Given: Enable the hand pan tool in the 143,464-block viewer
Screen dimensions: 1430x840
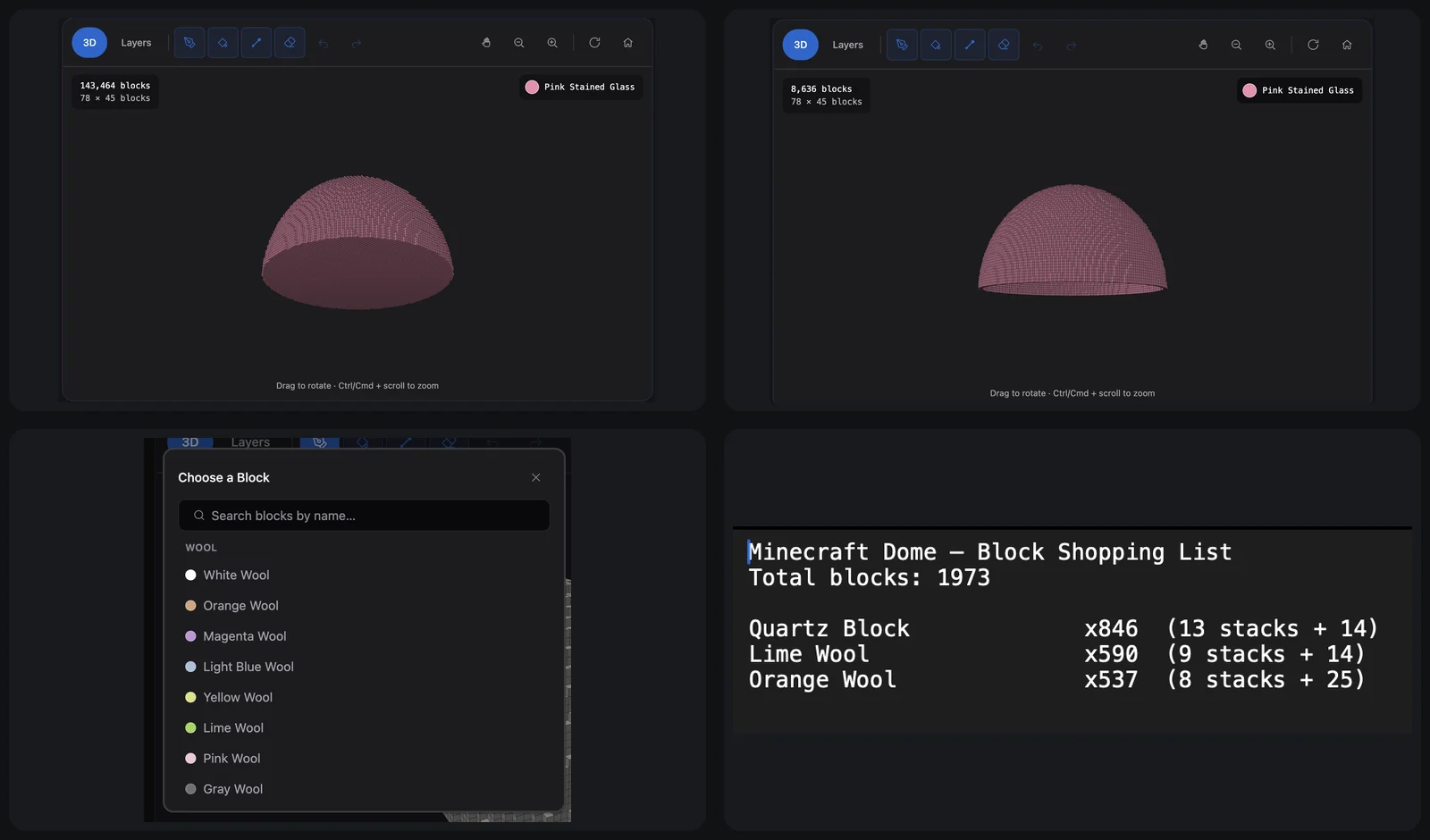Looking at the screenshot, I should coord(486,43).
